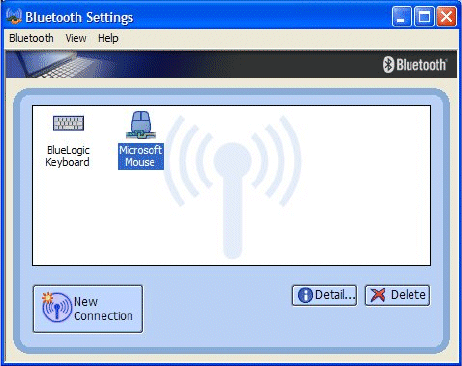Click the Bluetooth logo in the banner

[414, 65]
